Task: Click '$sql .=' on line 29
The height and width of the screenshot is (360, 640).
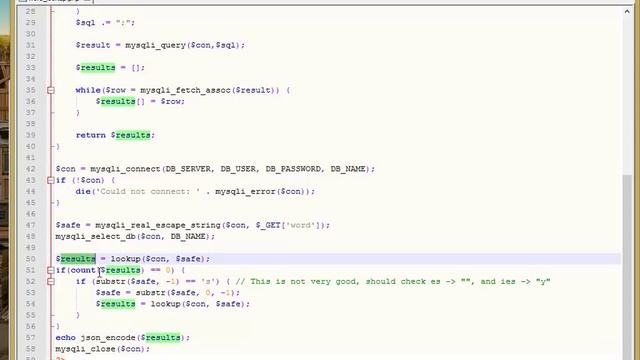Action: (93, 23)
